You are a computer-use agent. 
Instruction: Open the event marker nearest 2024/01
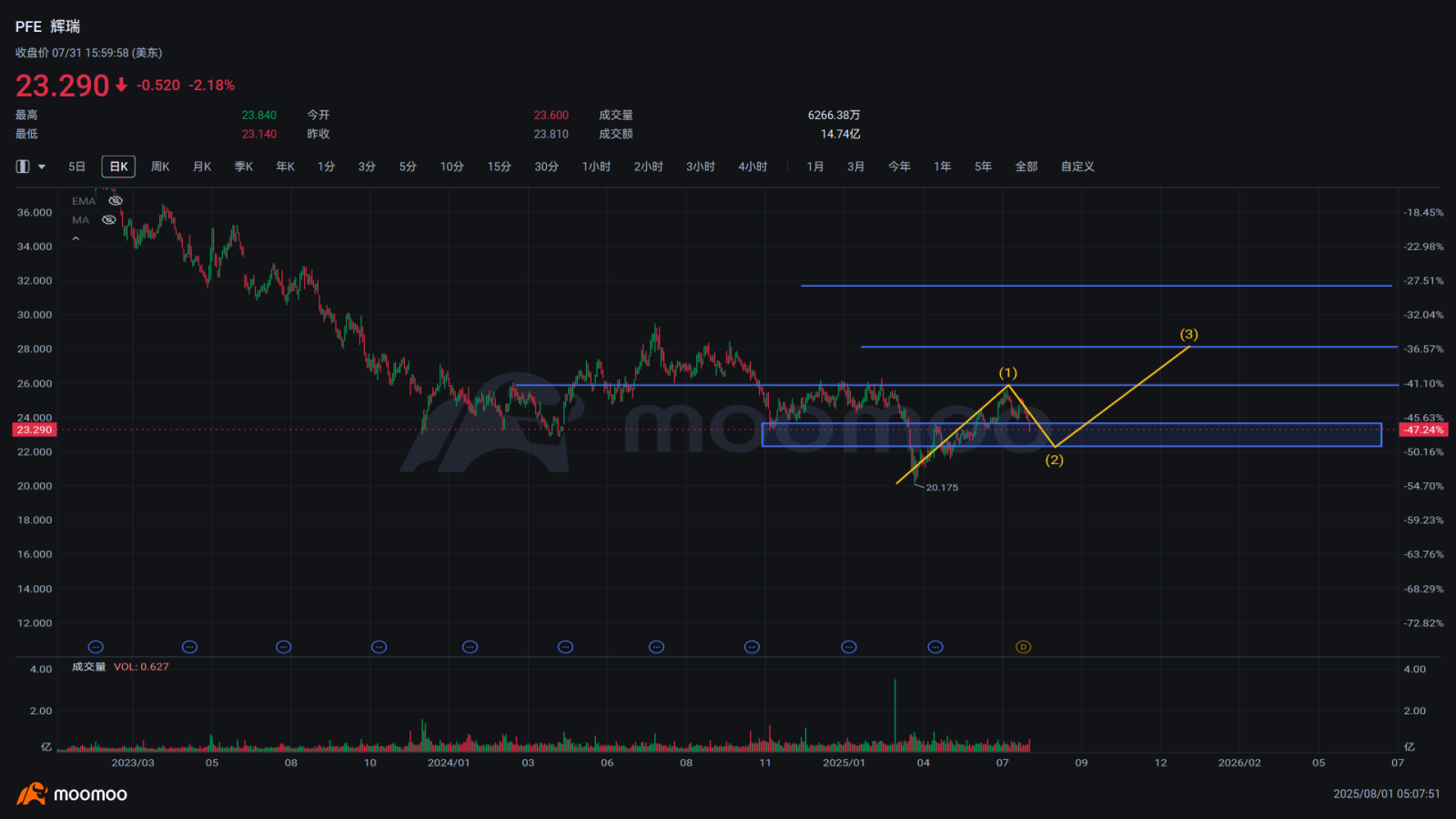click(x=470, y=647)
